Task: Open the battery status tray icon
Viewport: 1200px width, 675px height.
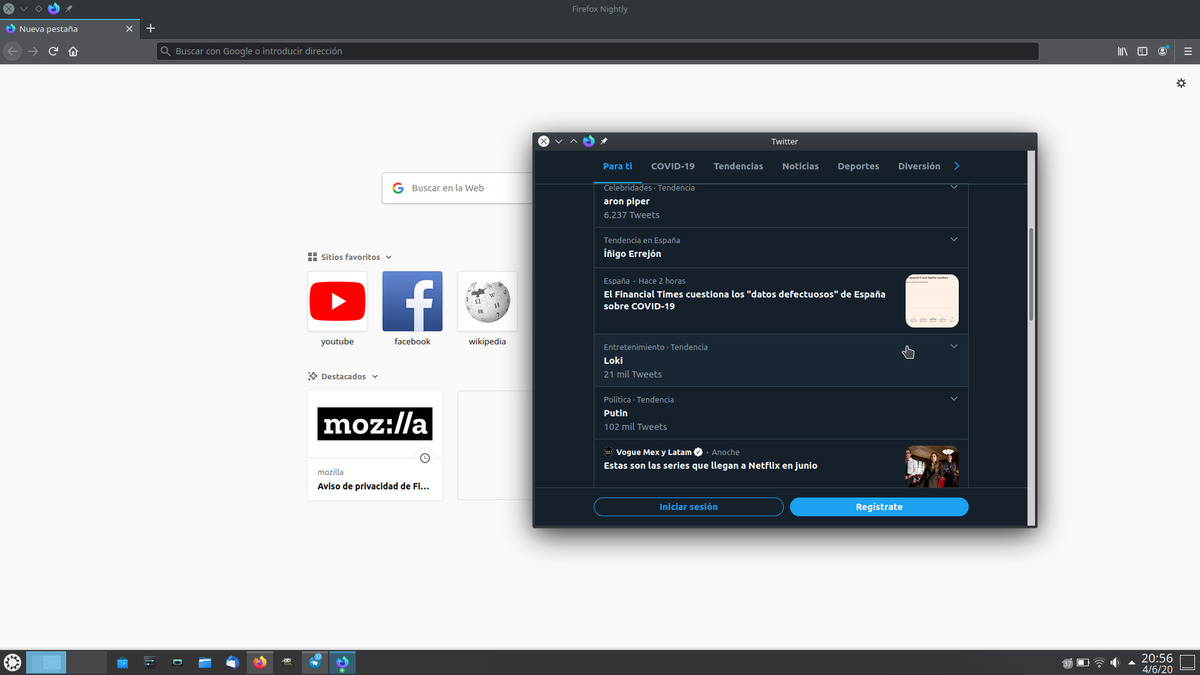Action: point(1082,662)
